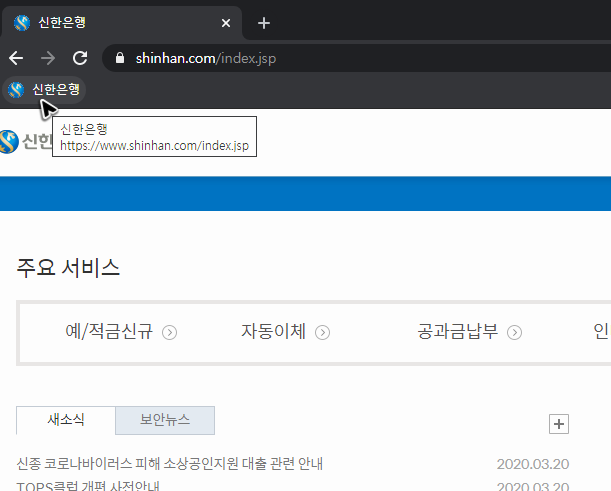Click the browser Back arrow
The height and width of the screenshot is (491, 611).
pos(16,58)
